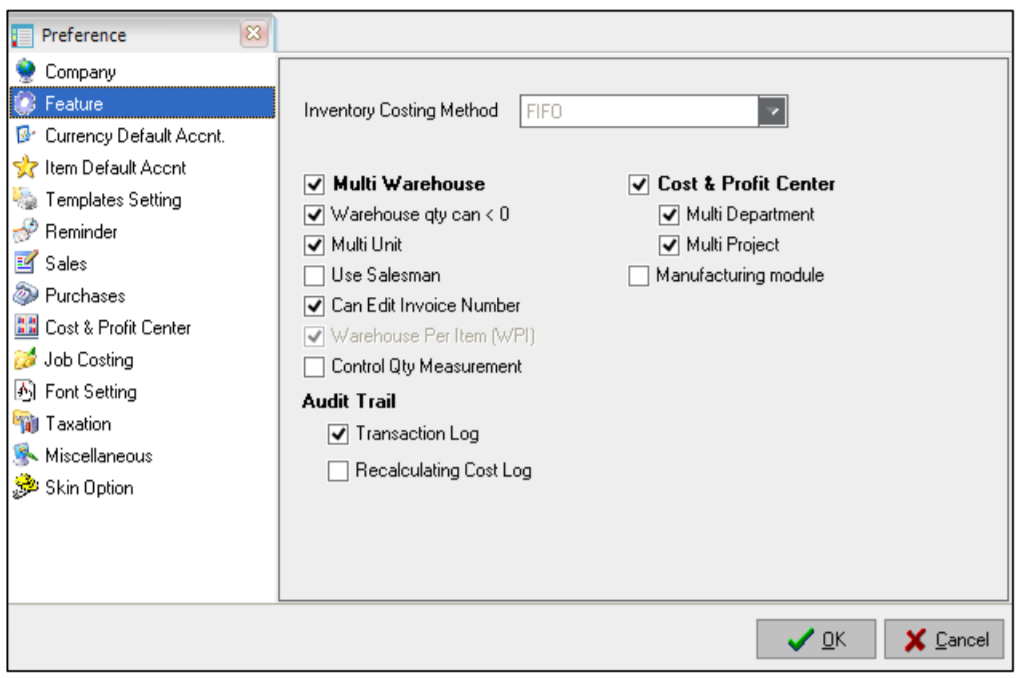Viewport: 1024px width, 678px height.
Task: Toggle Cost & Profit Center checkbox
Action: [x=639, y=184]
